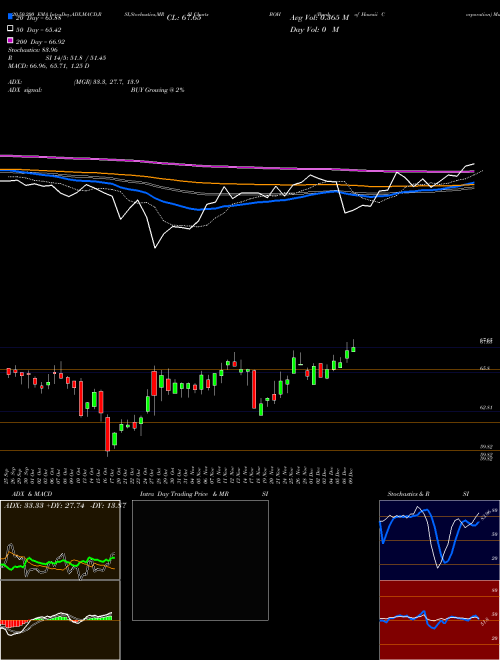The width and height of the screenshot is (500, 660).
Task: Select the 50 Day = 65.42 label
Action: pos(38,30)
